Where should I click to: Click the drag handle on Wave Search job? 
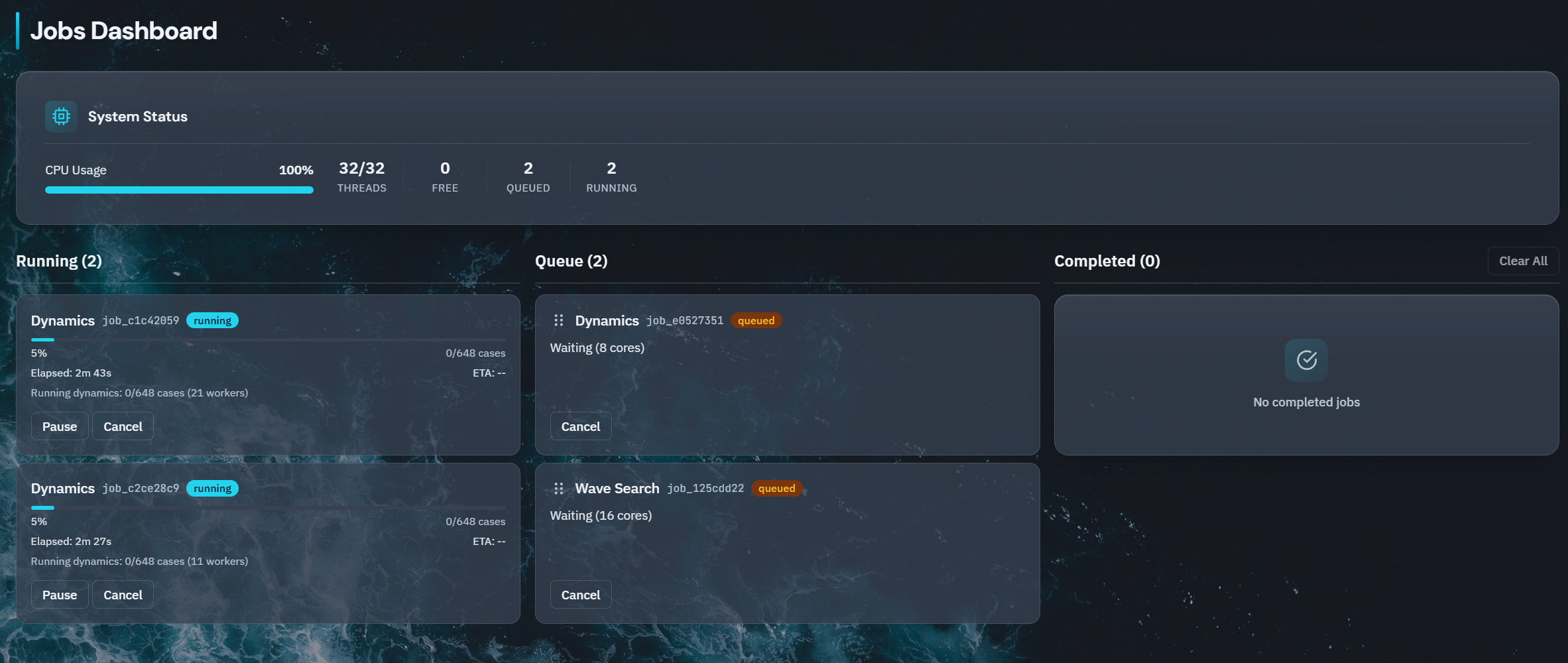click(559, 489)
